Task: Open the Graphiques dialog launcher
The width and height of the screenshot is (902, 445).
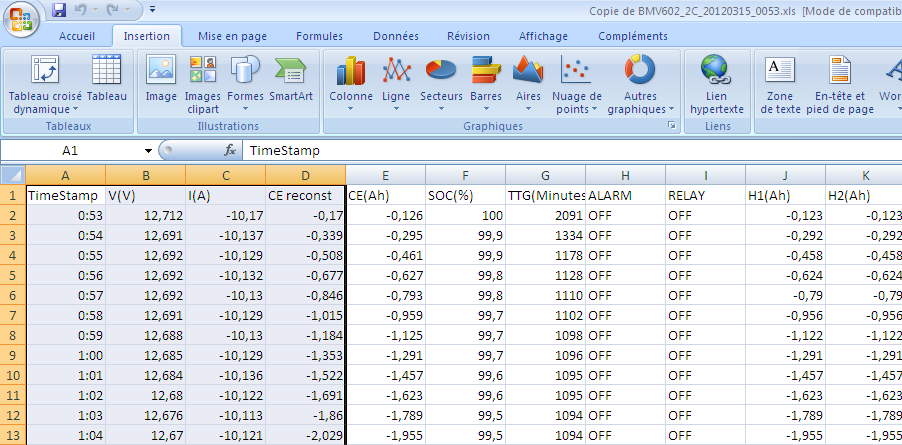Action: 671,126
